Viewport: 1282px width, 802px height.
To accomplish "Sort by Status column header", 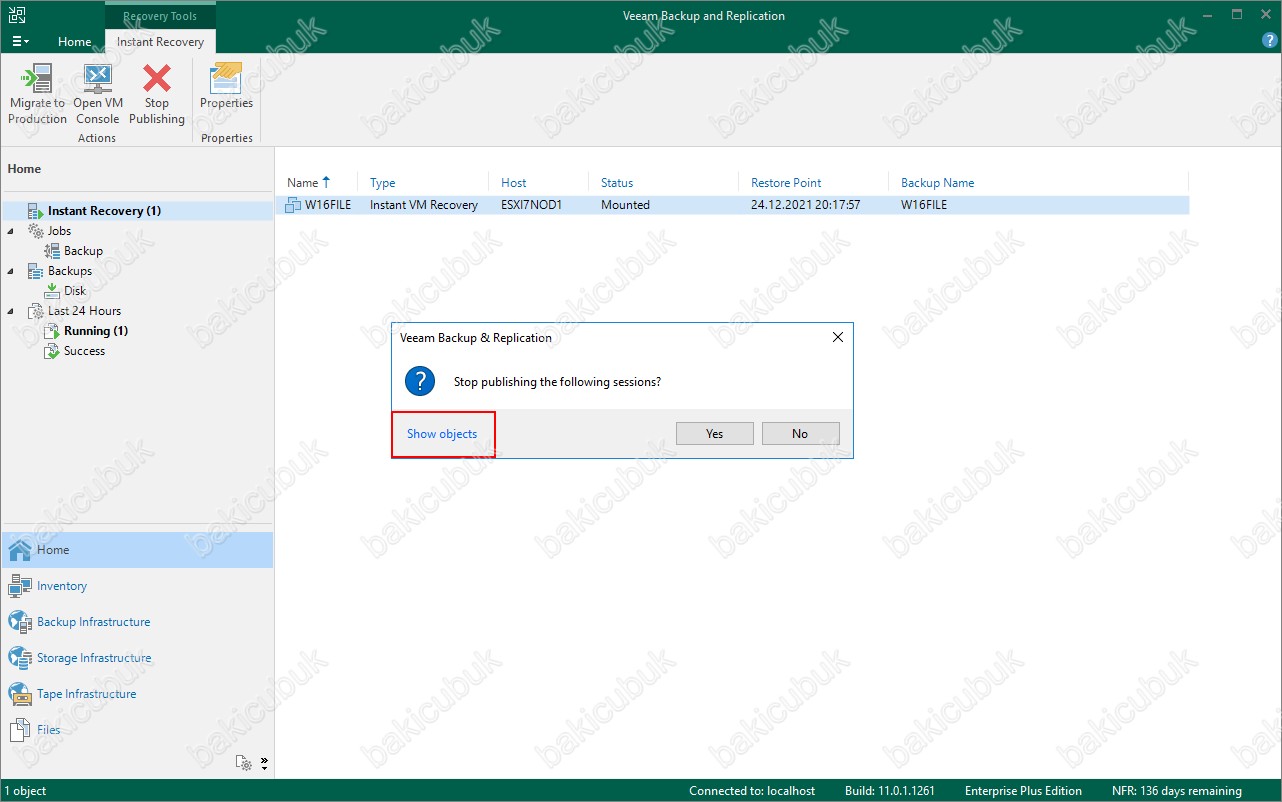I will click(x=617, y=183).
